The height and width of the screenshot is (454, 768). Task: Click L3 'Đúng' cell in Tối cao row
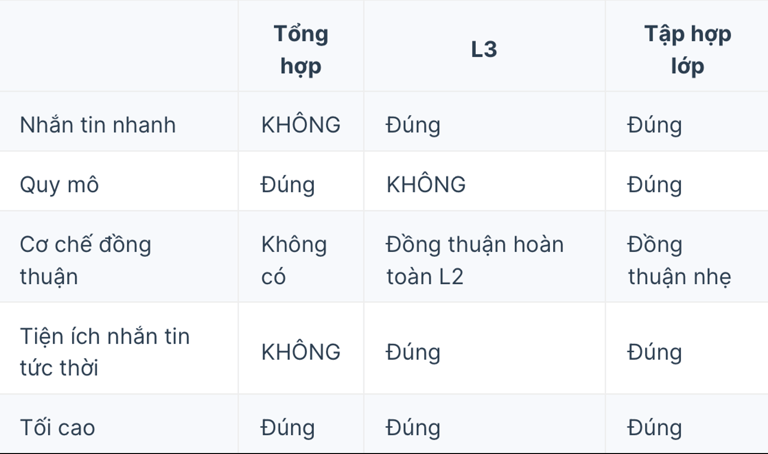point(413,428)
